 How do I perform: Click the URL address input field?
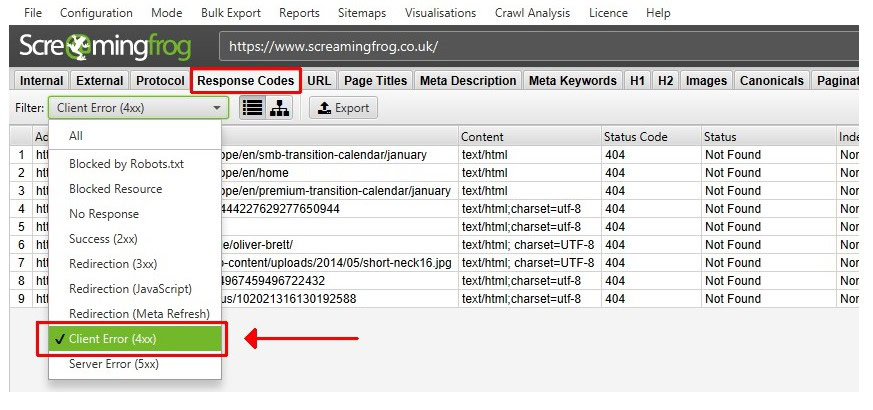(539, 46)
